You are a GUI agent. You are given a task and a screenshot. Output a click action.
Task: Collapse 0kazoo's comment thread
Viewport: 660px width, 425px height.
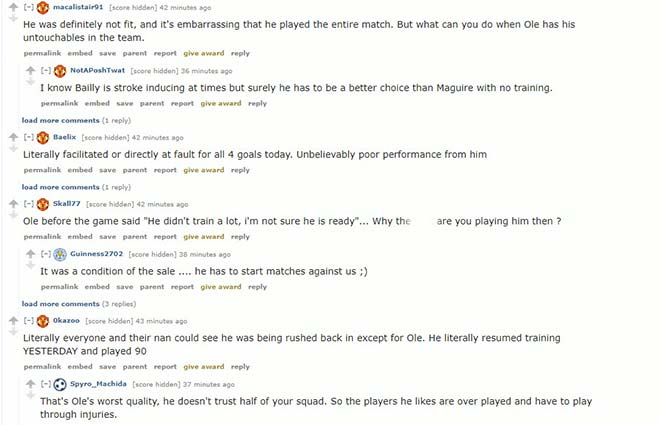tap(29, 321)
